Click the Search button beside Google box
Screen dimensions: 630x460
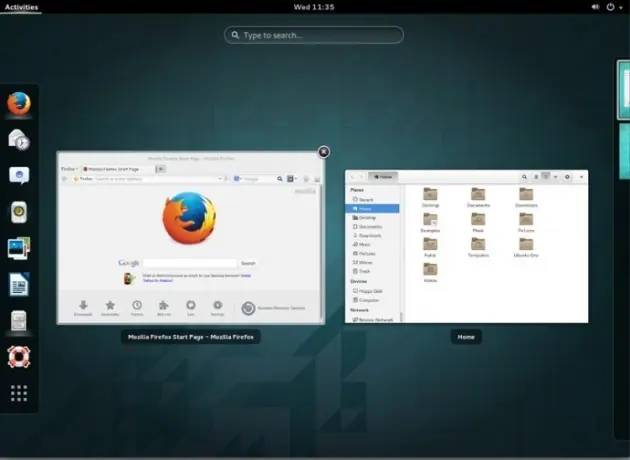[x=248, y=263]
